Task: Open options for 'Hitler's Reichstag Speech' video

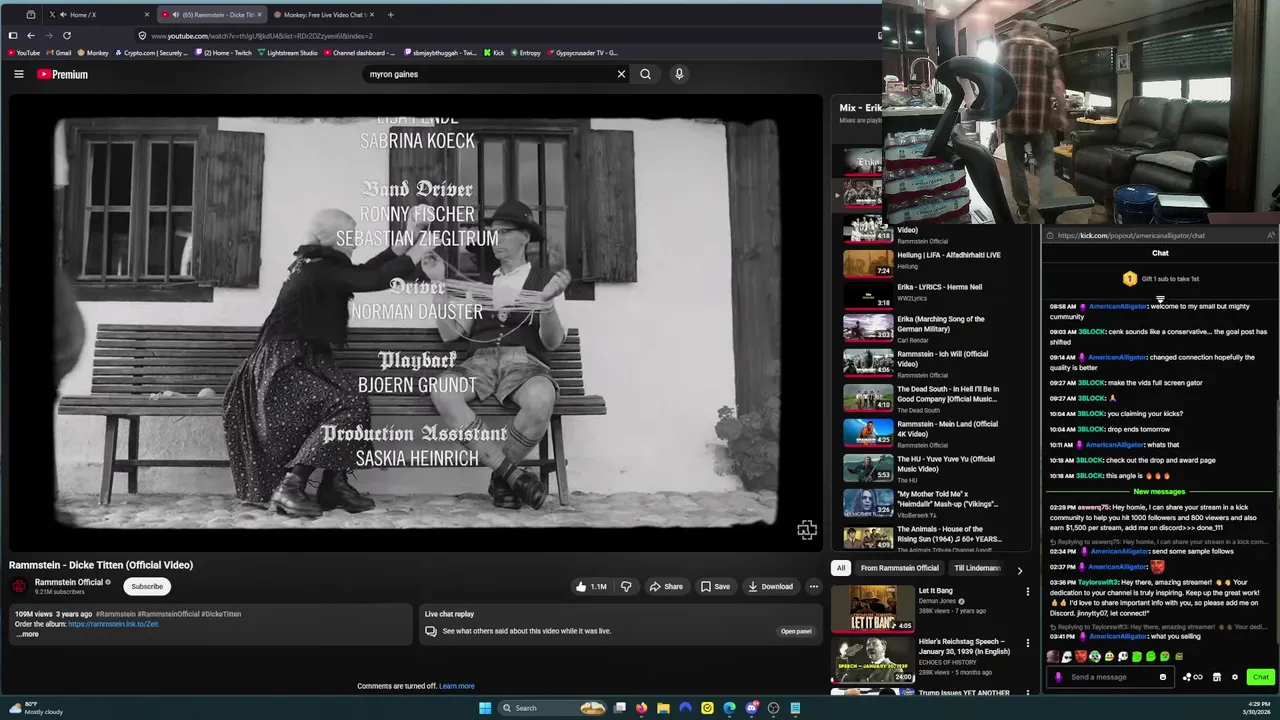Action: point(1027,643)
